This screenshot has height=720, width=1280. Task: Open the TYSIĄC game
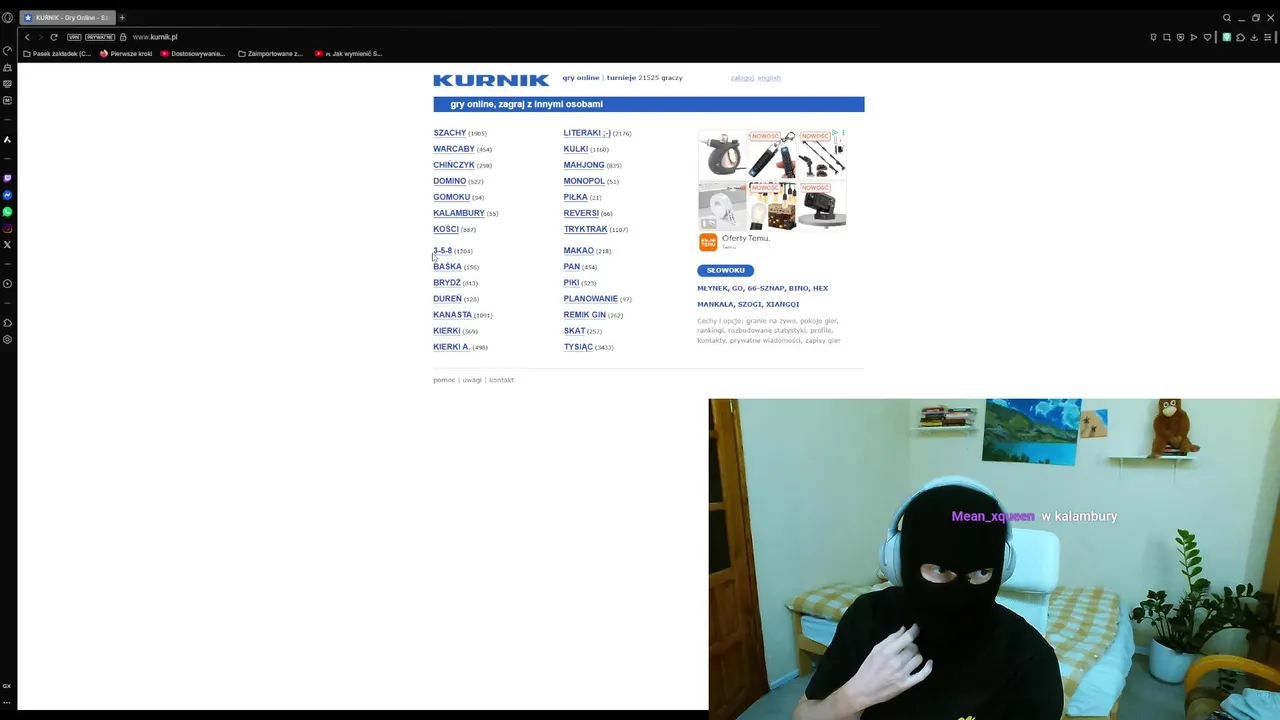(x=578, y=347)
